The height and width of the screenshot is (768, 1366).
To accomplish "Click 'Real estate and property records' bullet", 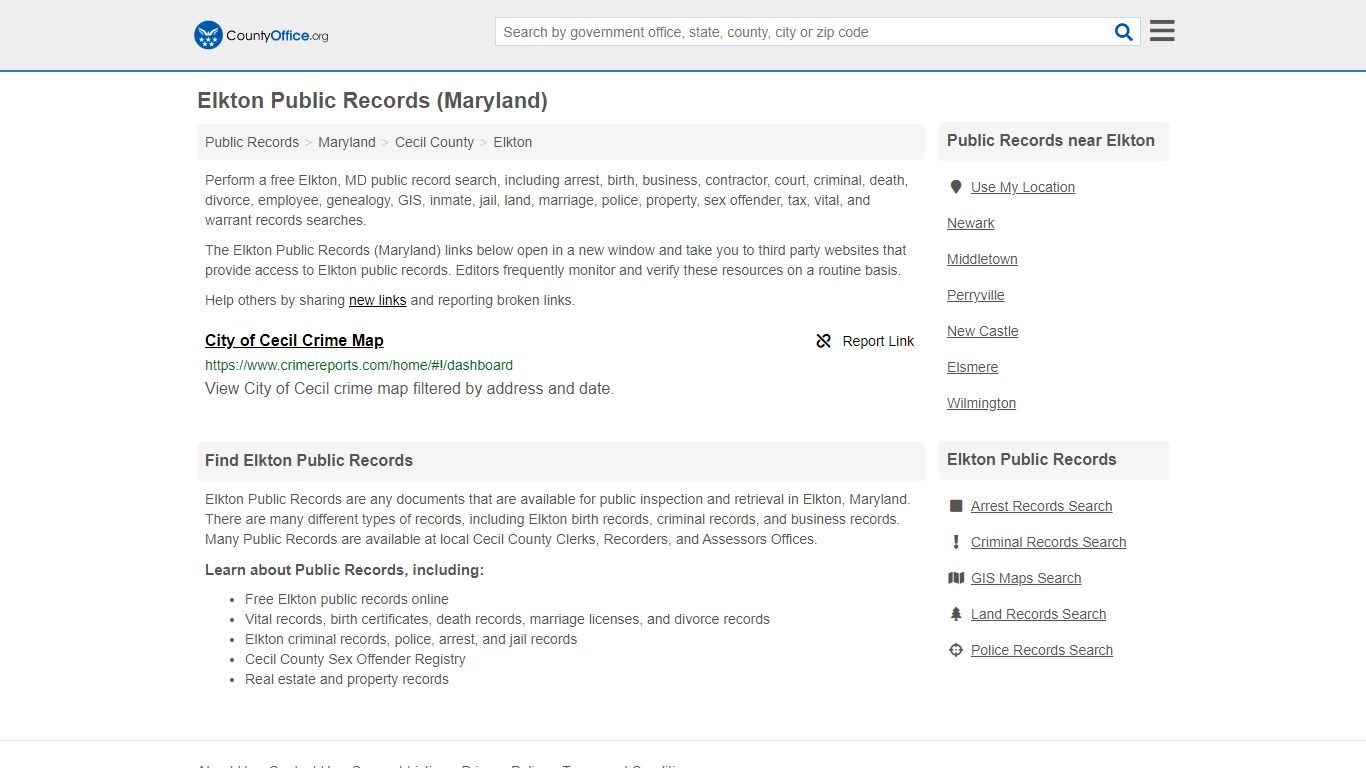I will click(x=347, y=679).
